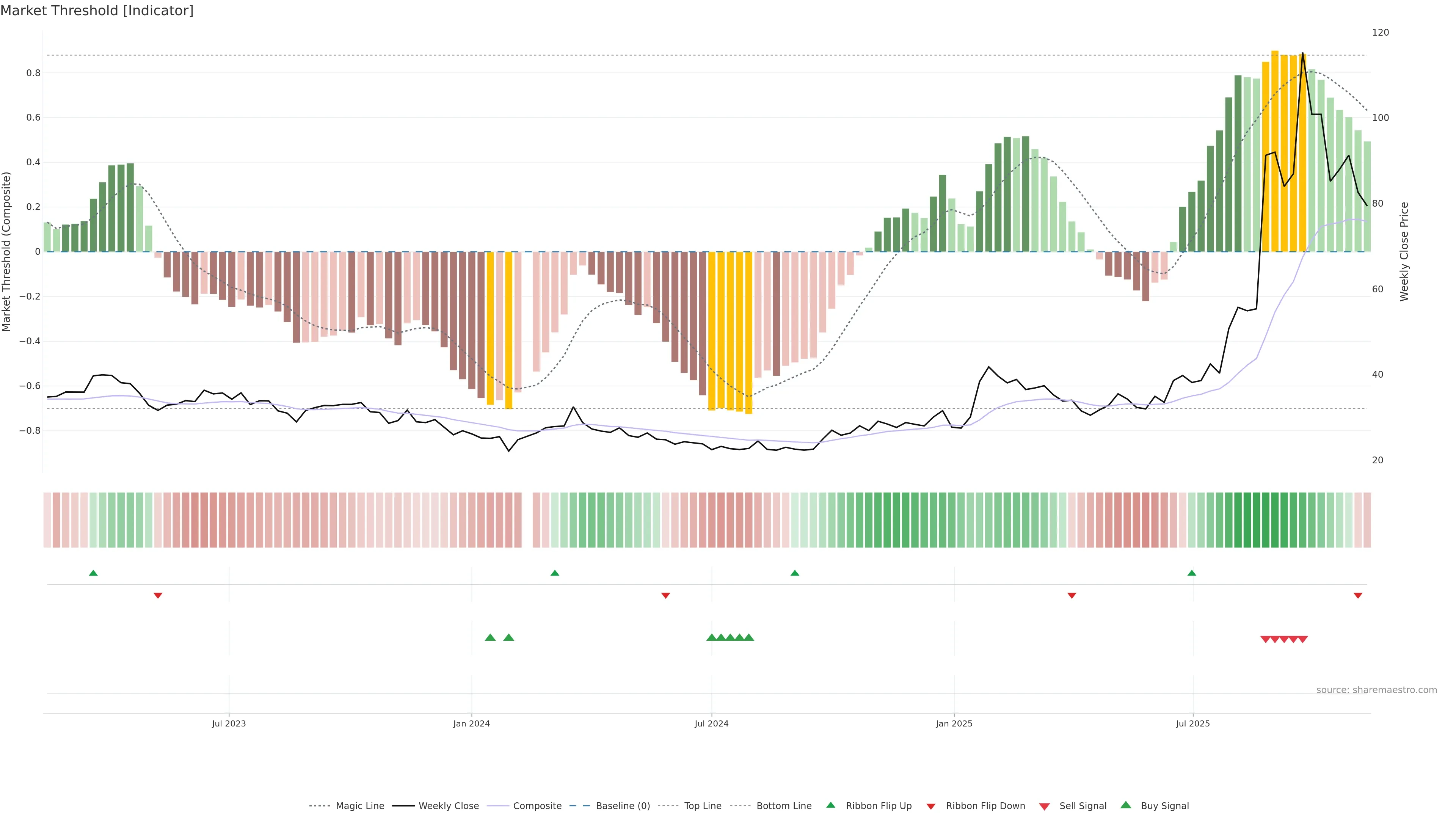The height and width of the screenshot is (819, 1456).
Task: Click the Buy Signal legend triangle icon
Action: click(x=1126, y=805)
